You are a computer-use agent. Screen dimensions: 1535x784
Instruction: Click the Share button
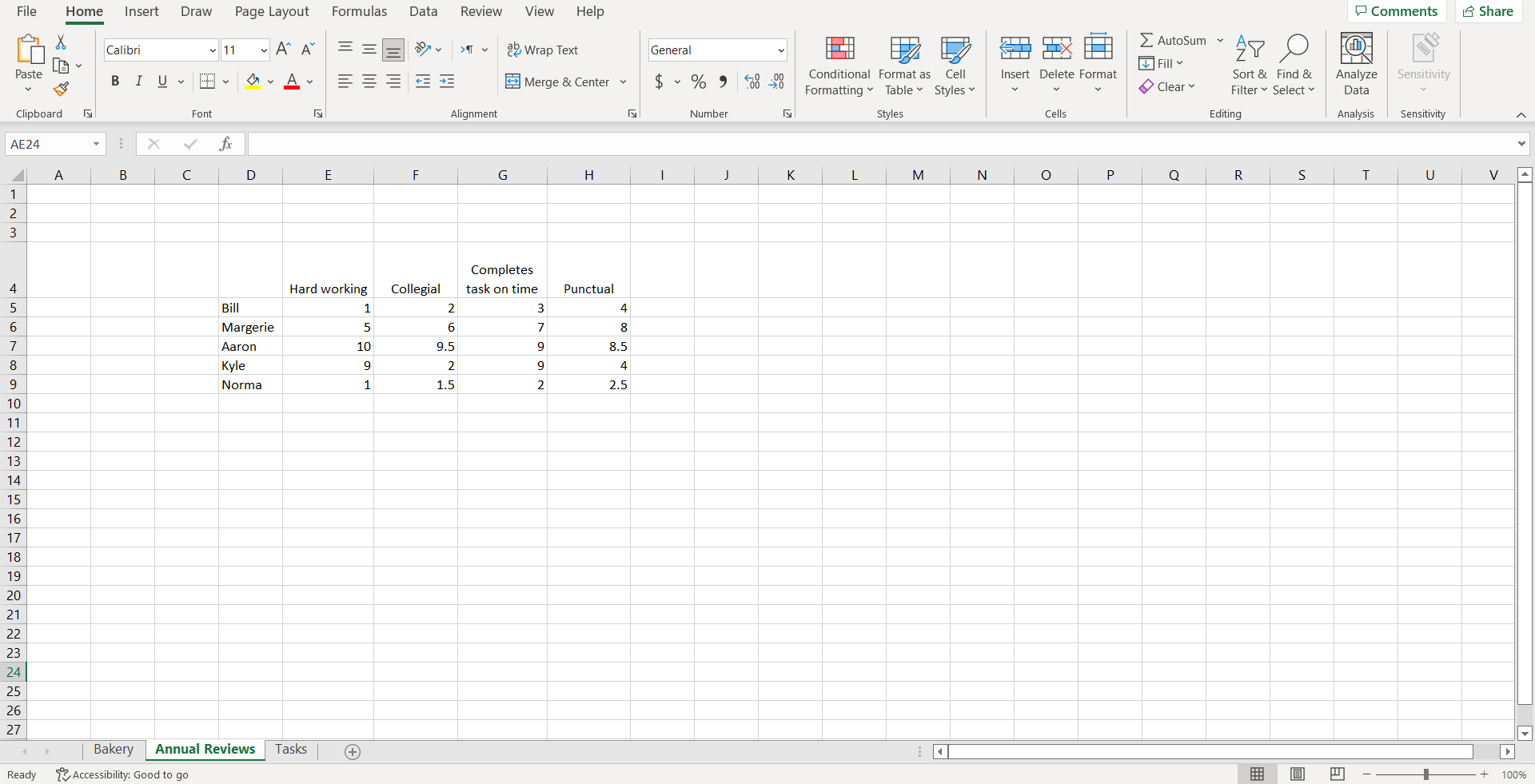pos(1489,11)
